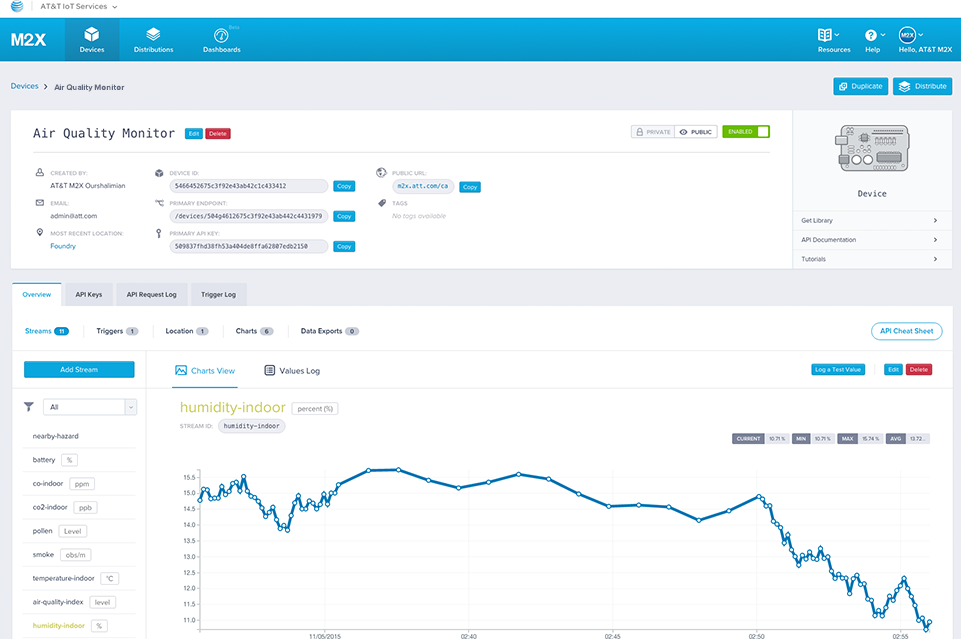
Task: Select the Triggers sub-tab
Action: coord(117,331)
